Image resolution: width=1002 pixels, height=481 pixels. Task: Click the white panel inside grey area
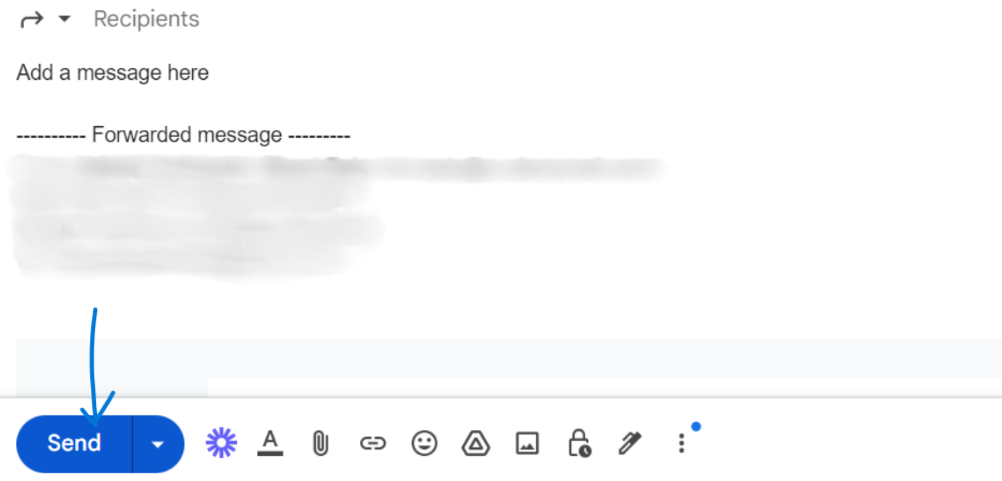pos(605,387)
